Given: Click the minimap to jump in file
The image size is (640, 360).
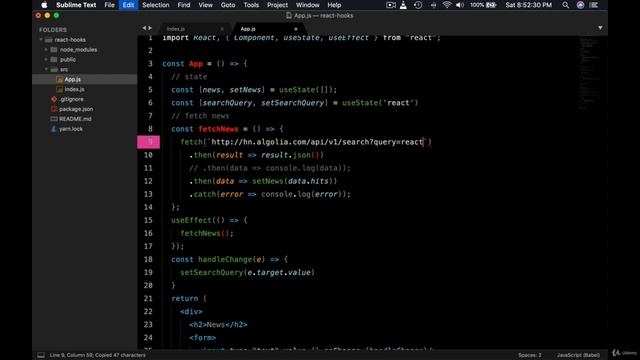Looking at the screenshot, I should point(588,73).
